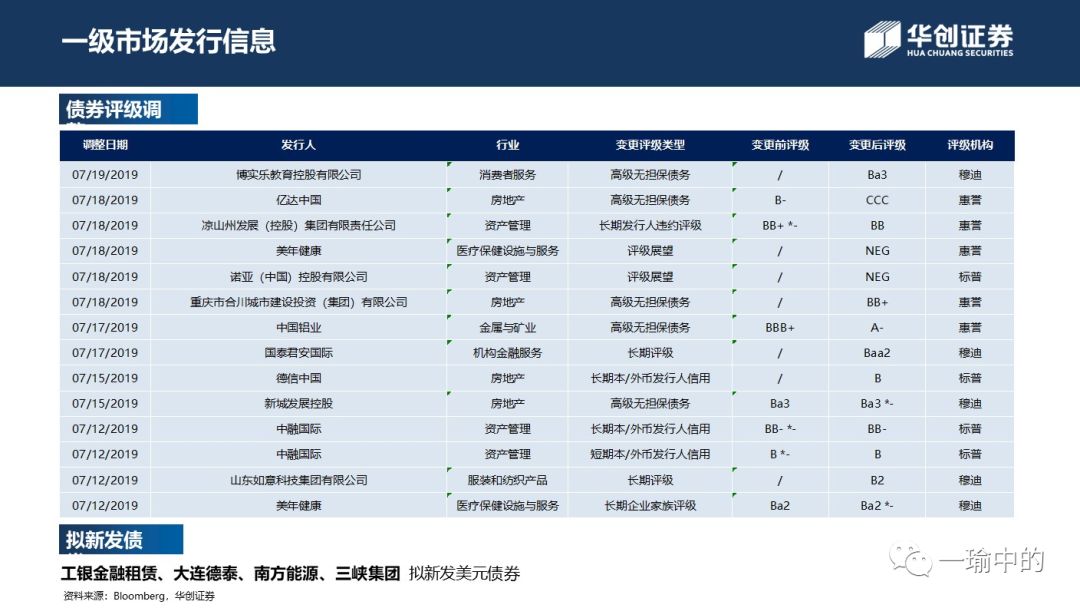This screenshot has width=1080, height=608.
Task: Click the 消费者服务 industry cell
Action: point(508,175)
